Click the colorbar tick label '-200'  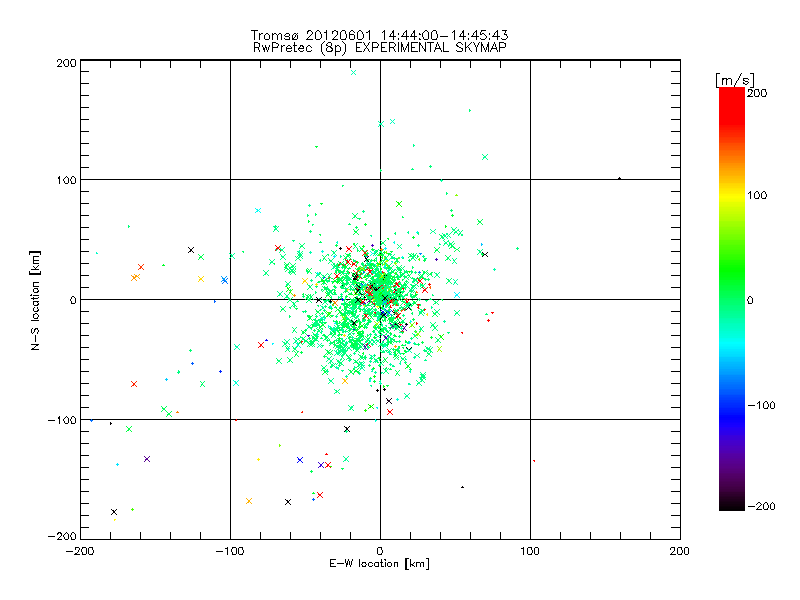click(x=761, y=506)
